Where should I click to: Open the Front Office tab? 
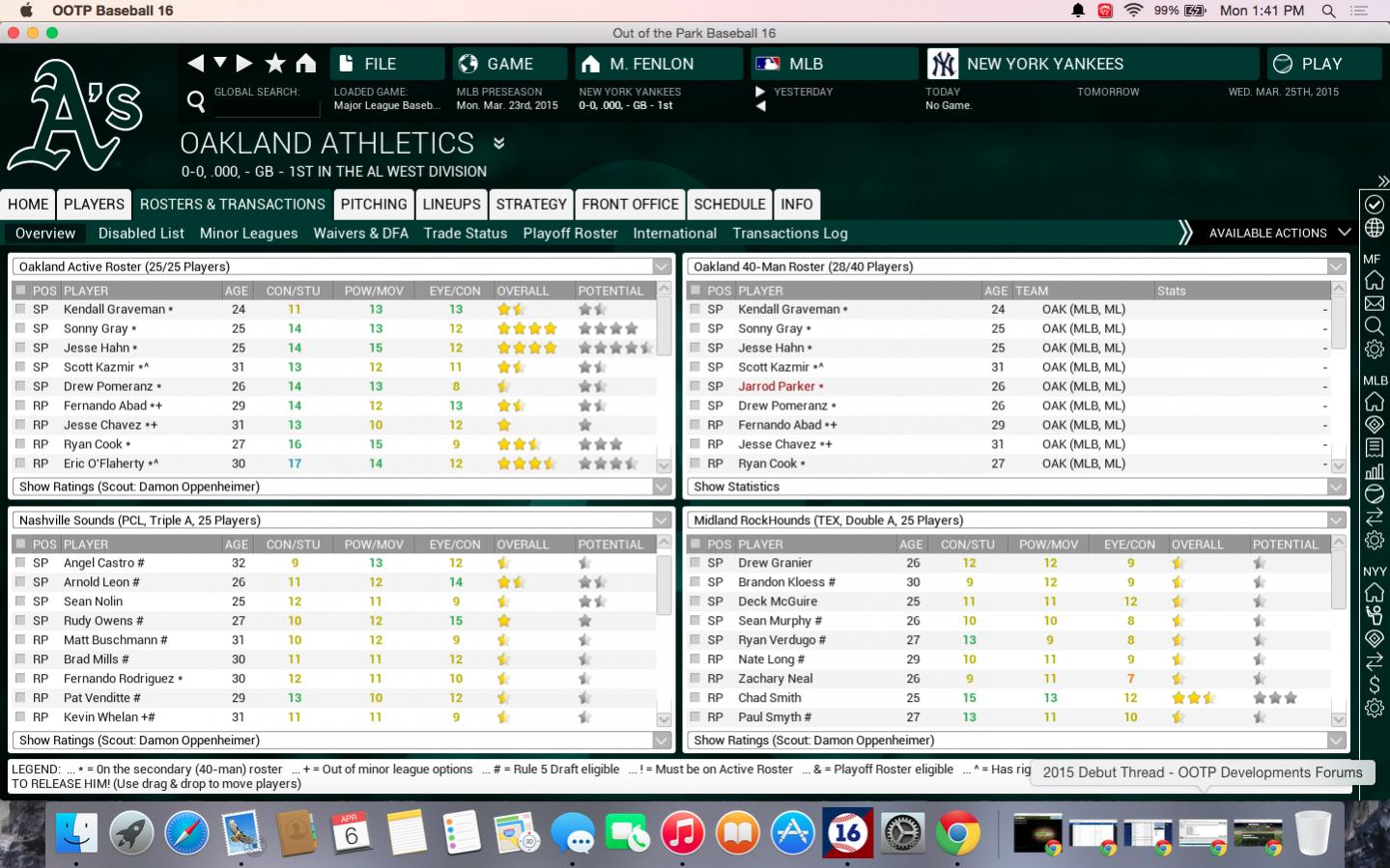point(630,205)
